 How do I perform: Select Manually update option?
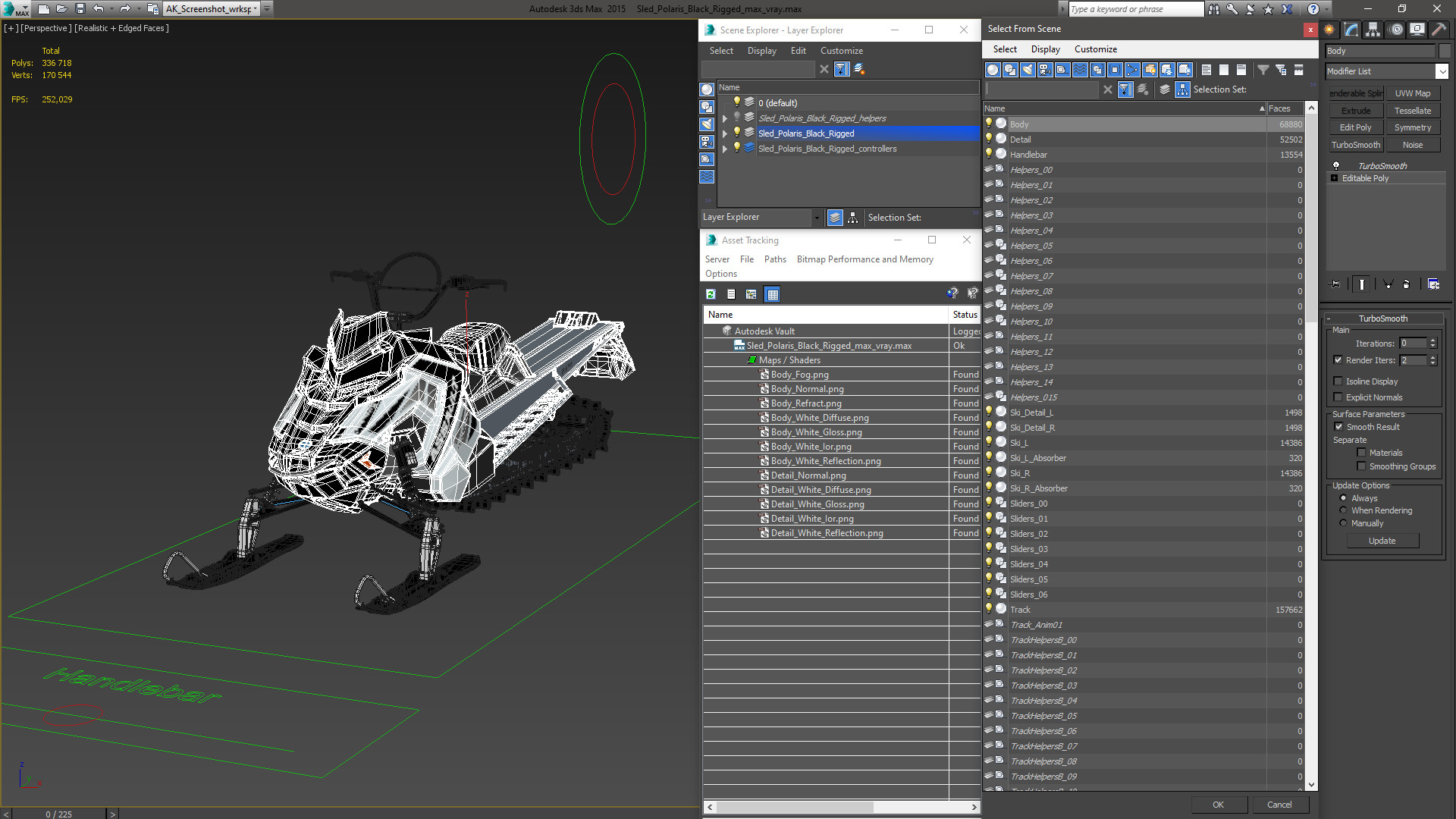(x=1343, y=523)
